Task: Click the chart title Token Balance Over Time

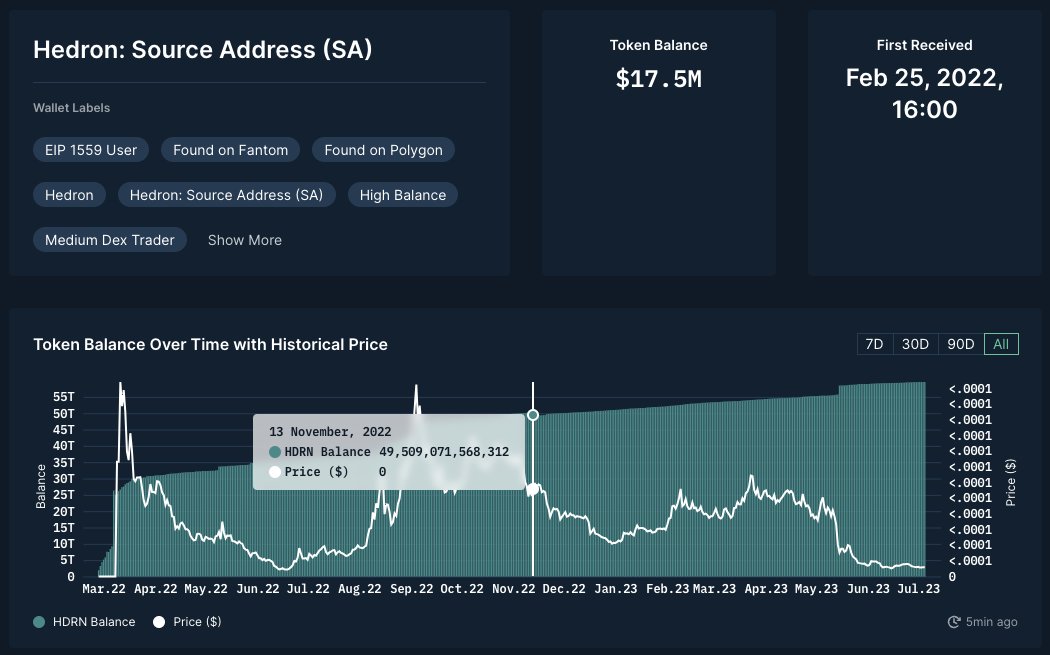Action: 210,344
